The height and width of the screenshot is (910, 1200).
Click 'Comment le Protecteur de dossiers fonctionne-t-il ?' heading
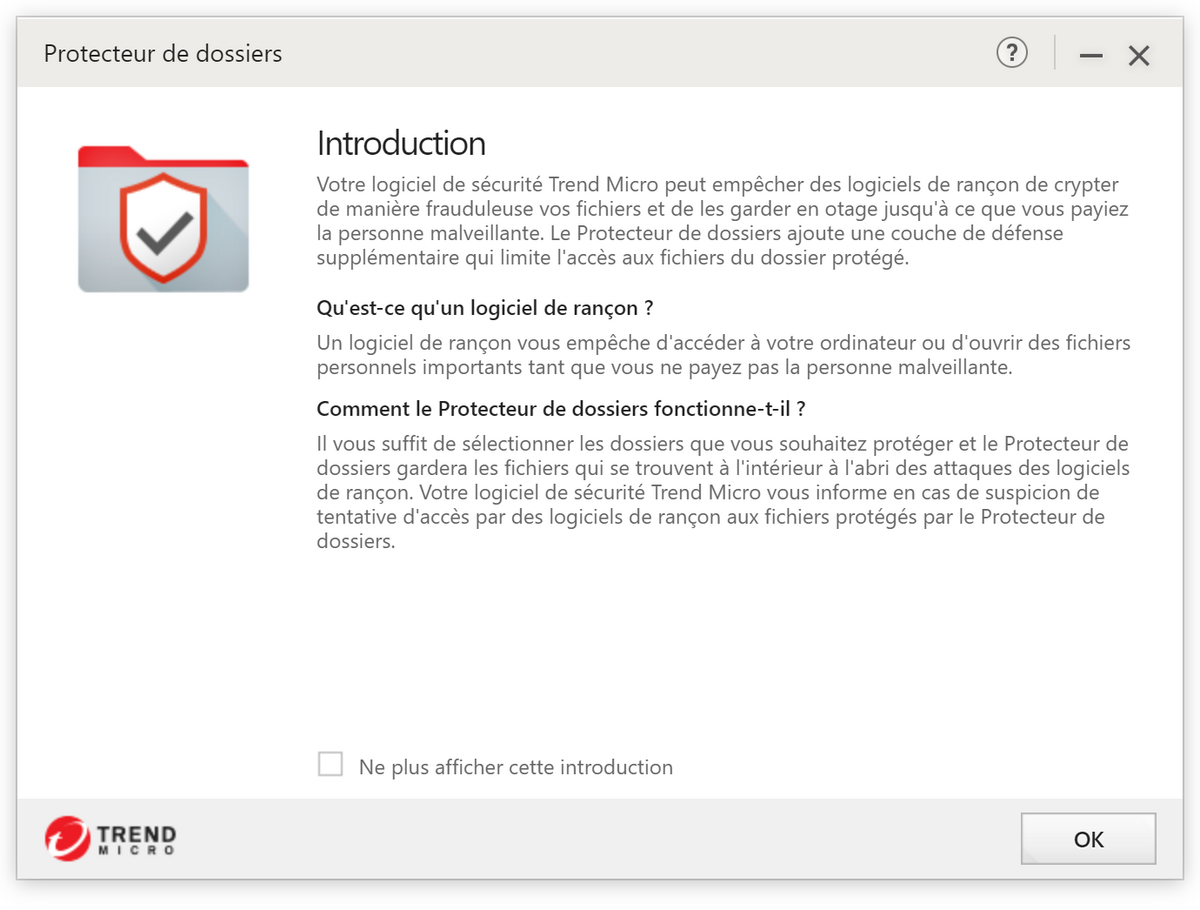(x=561, y=409)
